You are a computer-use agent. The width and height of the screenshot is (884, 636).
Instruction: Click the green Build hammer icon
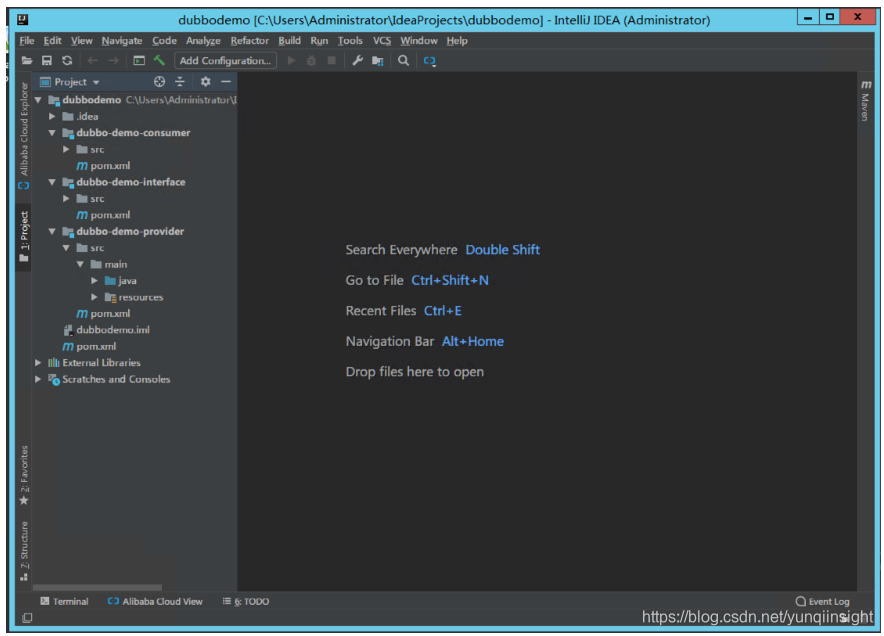click(x=160, y=60)
